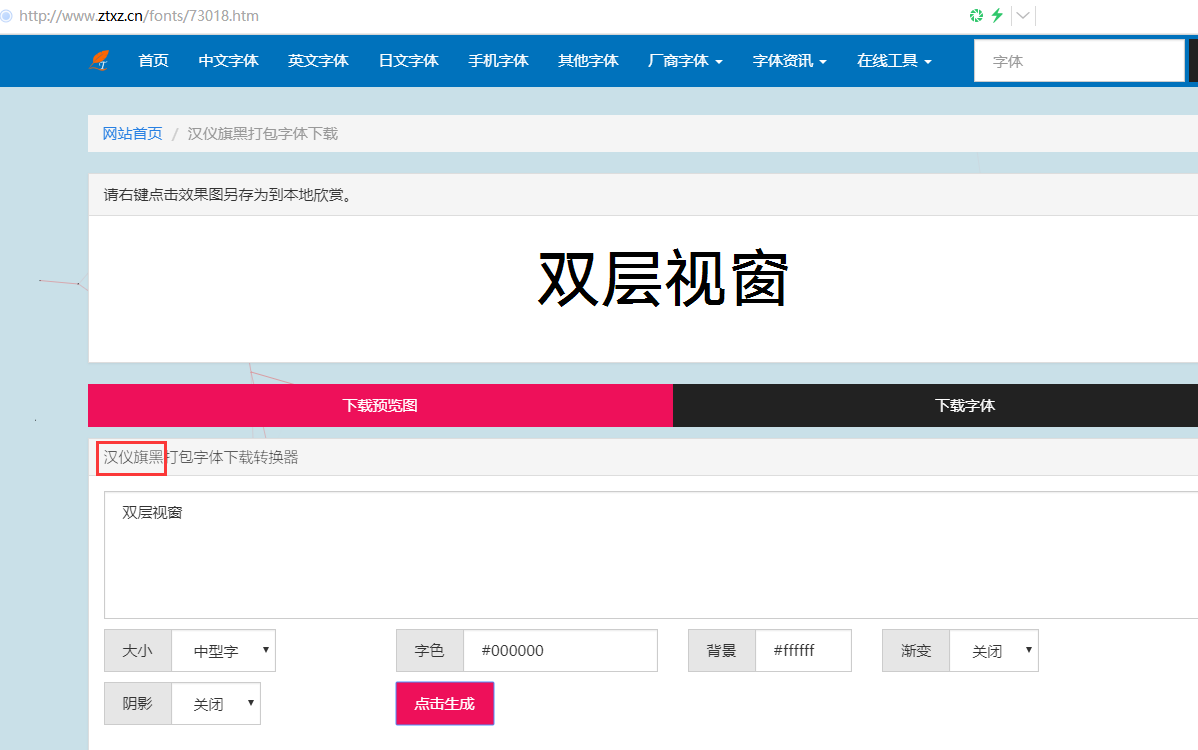Expand the 字体资讯 menu chevron

(x=822, y=60)
